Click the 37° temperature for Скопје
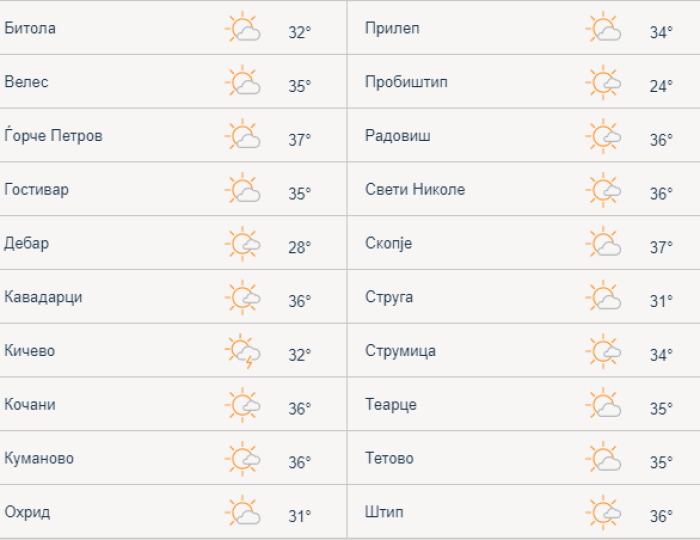 point(661,247)
